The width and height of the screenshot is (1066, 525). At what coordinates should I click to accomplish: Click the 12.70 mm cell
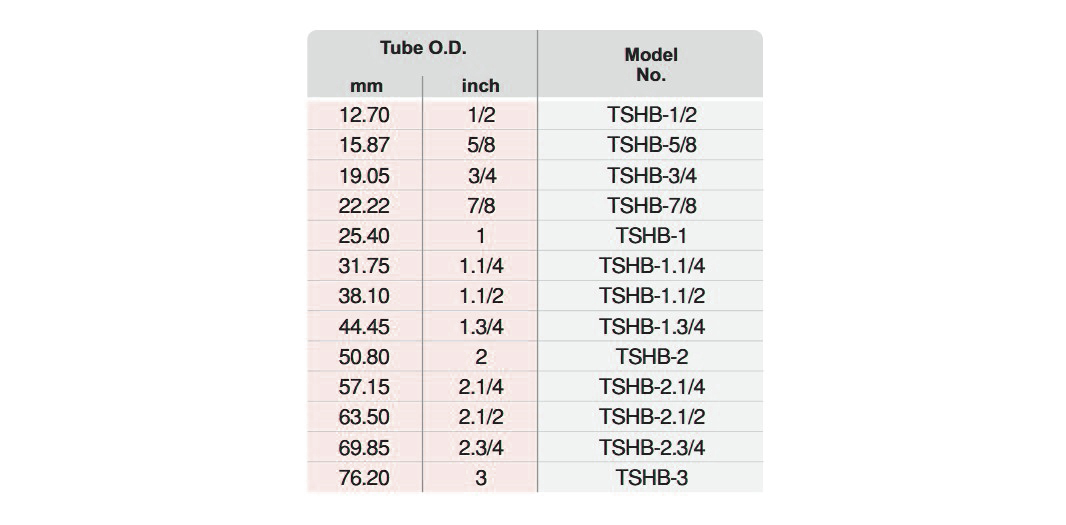(365, 115)
